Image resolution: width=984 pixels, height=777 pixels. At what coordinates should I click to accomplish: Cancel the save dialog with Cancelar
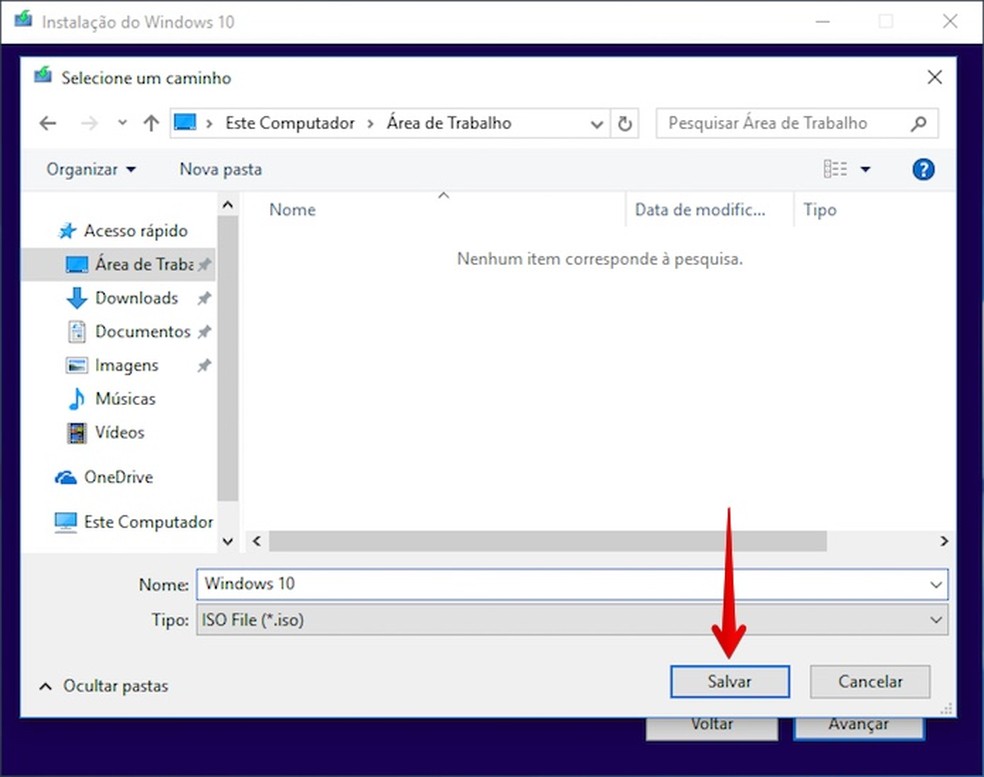869,681
